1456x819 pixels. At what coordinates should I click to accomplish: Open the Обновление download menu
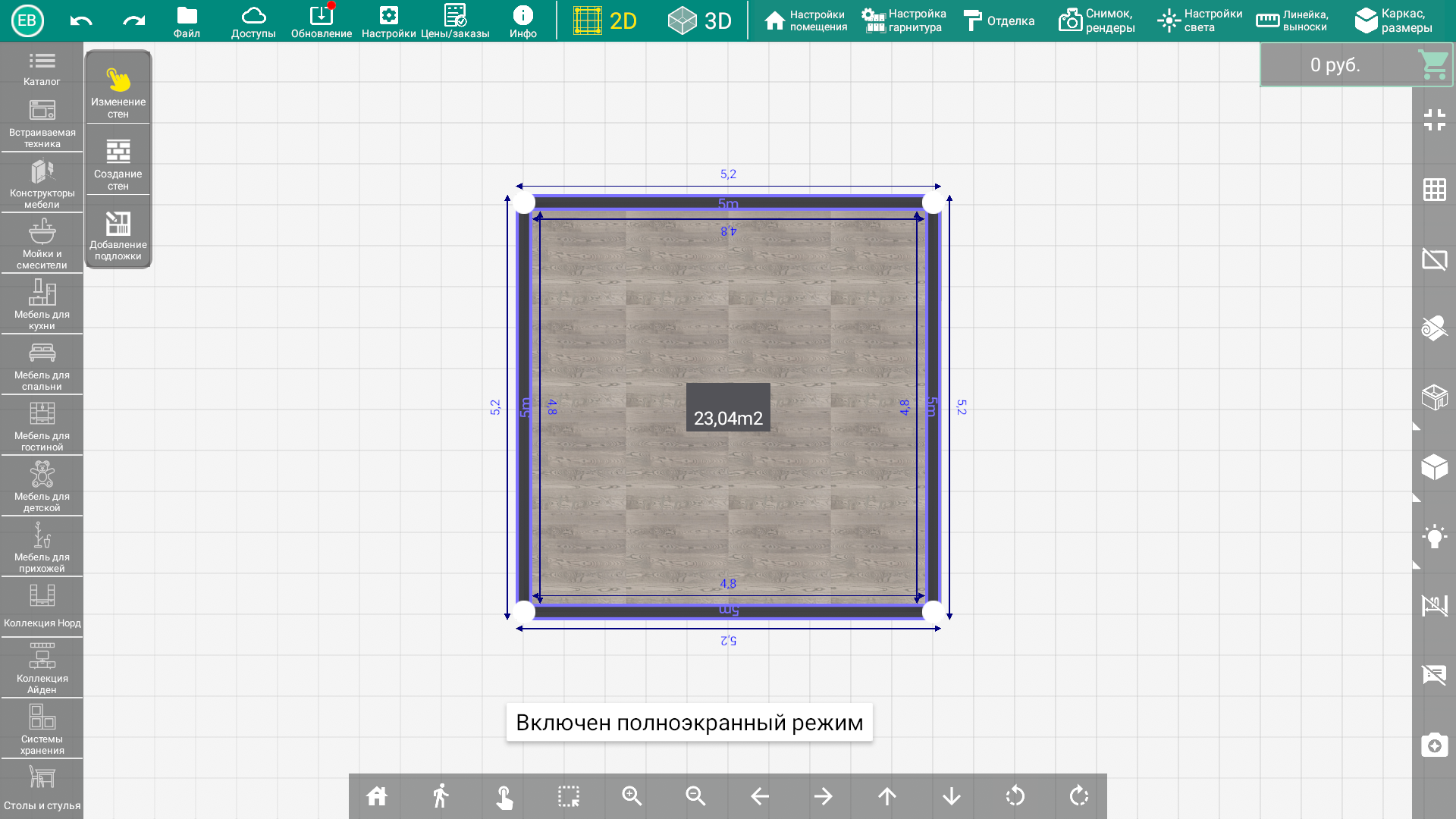[322, 22]
